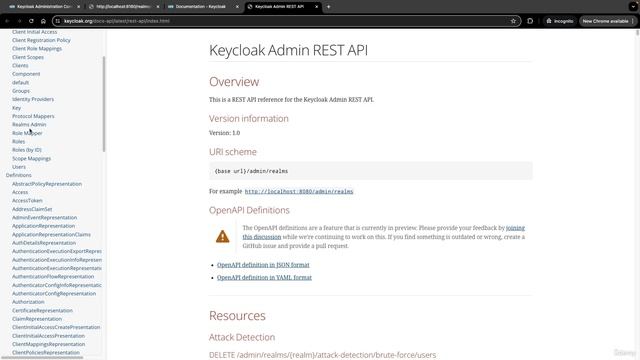The height and width of the screenshot is (360, 640).
Task: Switch to Keycloak Administration Console tab
Action: pos(44,7)
